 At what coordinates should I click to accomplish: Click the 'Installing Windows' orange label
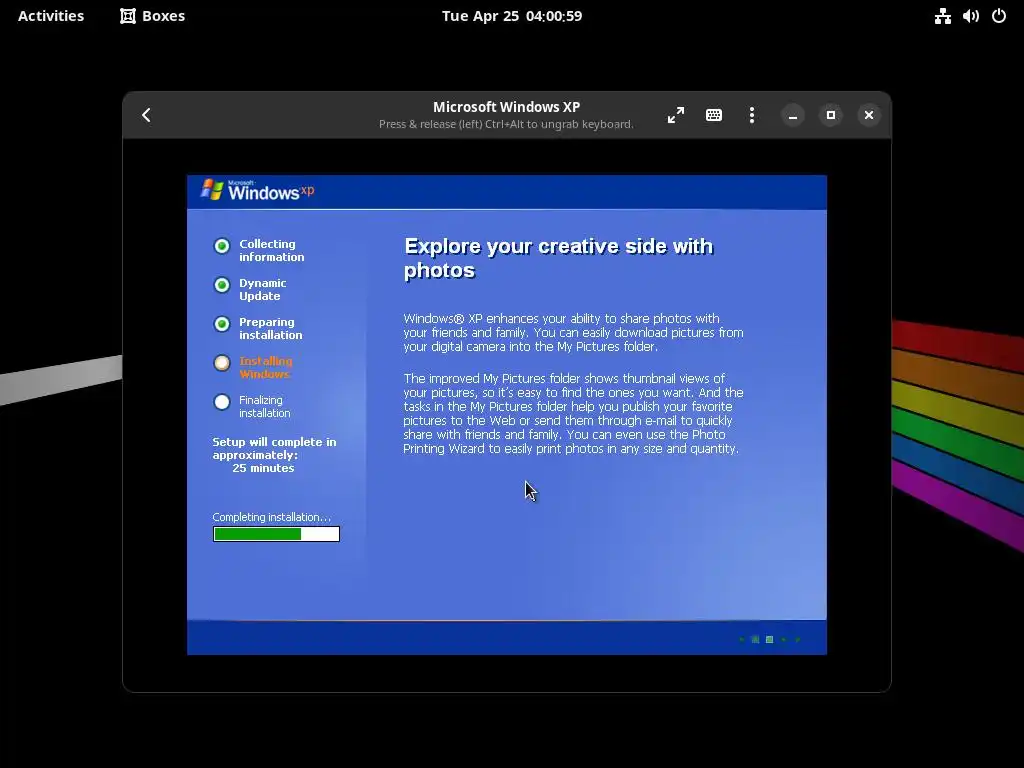[x=265, y=368]
